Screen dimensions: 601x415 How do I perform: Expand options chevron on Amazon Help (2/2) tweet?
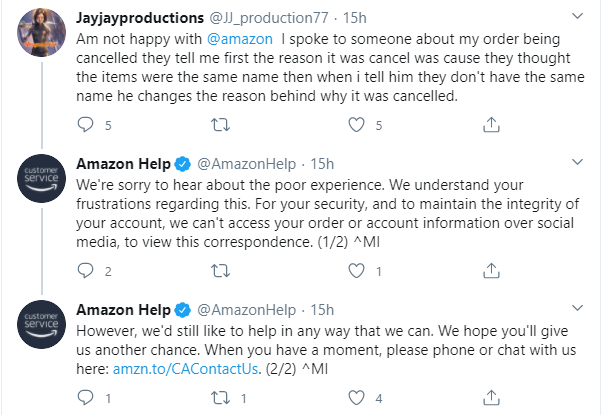click(x=578, y=309)
